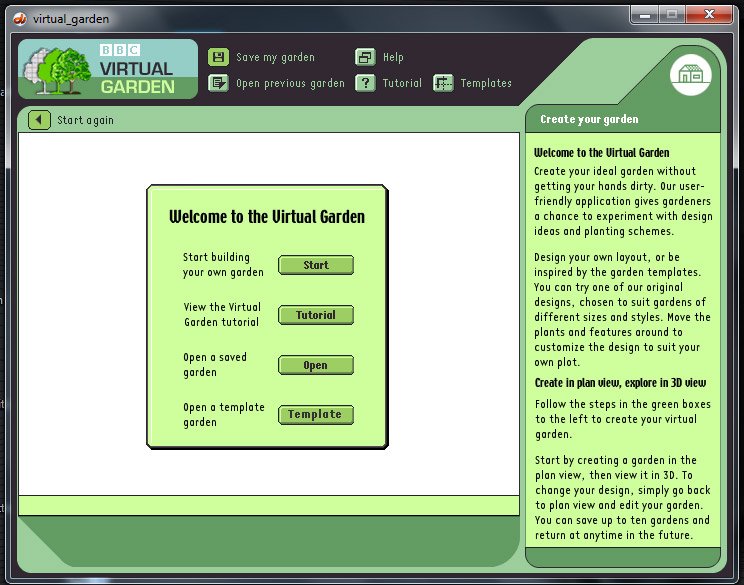The image size is (744, 585).
Task: Click the Tutorial button in welcome box
Action: (x=316, y=315)
